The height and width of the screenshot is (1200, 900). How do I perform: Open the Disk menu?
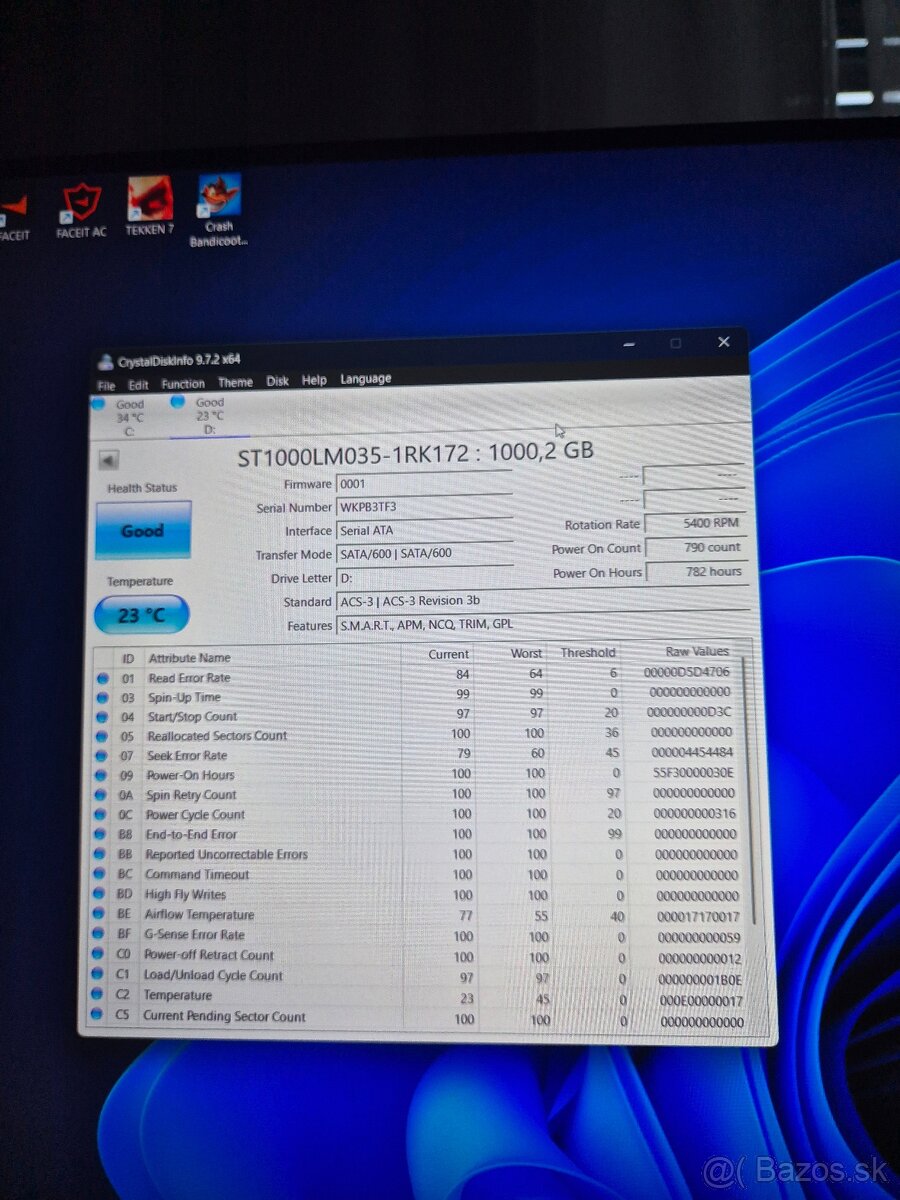tap(277, 380)
